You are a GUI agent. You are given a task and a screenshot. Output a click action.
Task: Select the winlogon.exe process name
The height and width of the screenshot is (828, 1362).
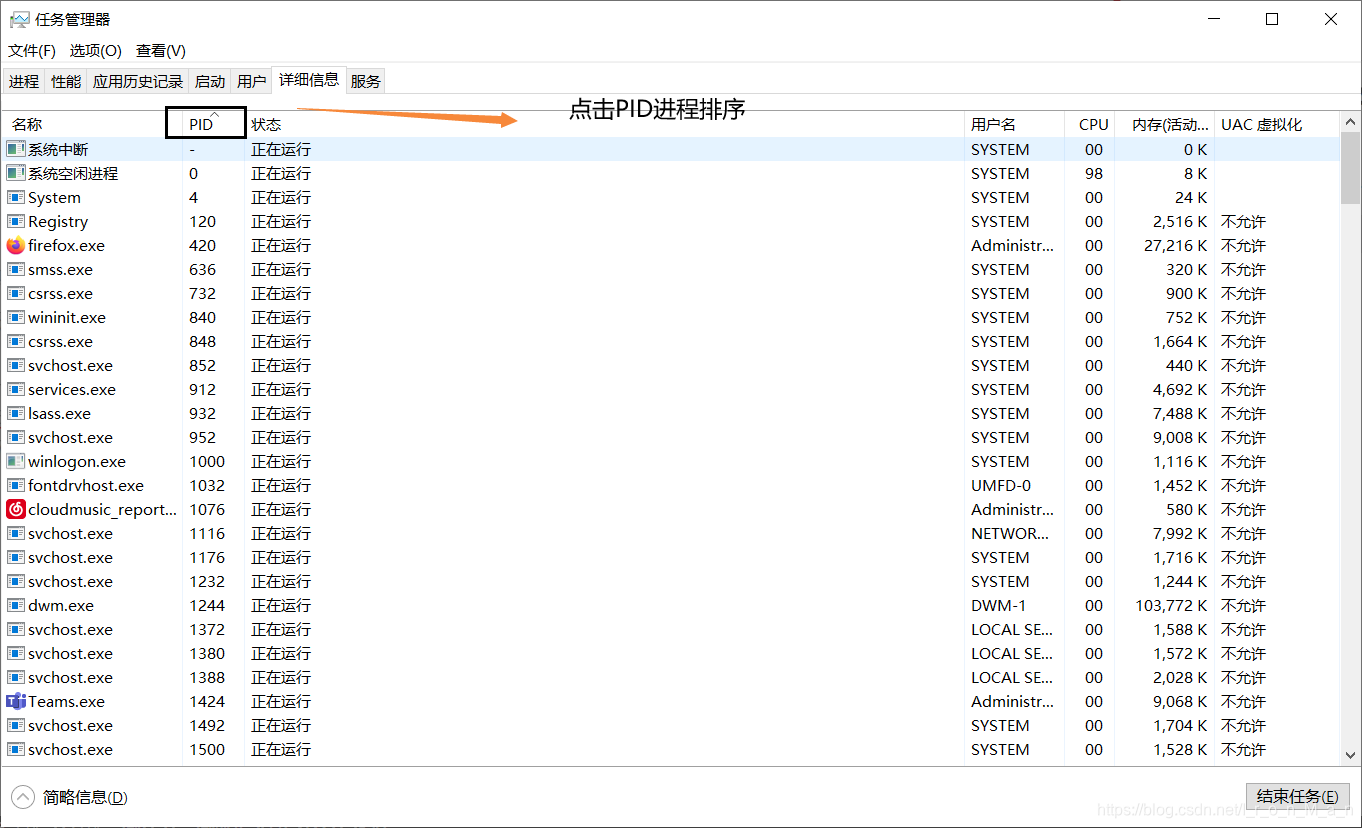pyautogui.click(x=77, y=461)
